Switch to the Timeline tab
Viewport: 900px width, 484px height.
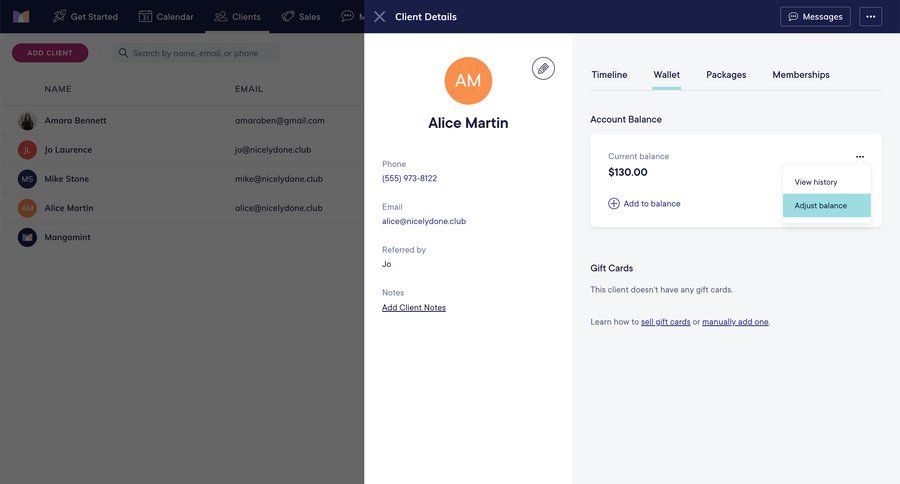[609, 75]
